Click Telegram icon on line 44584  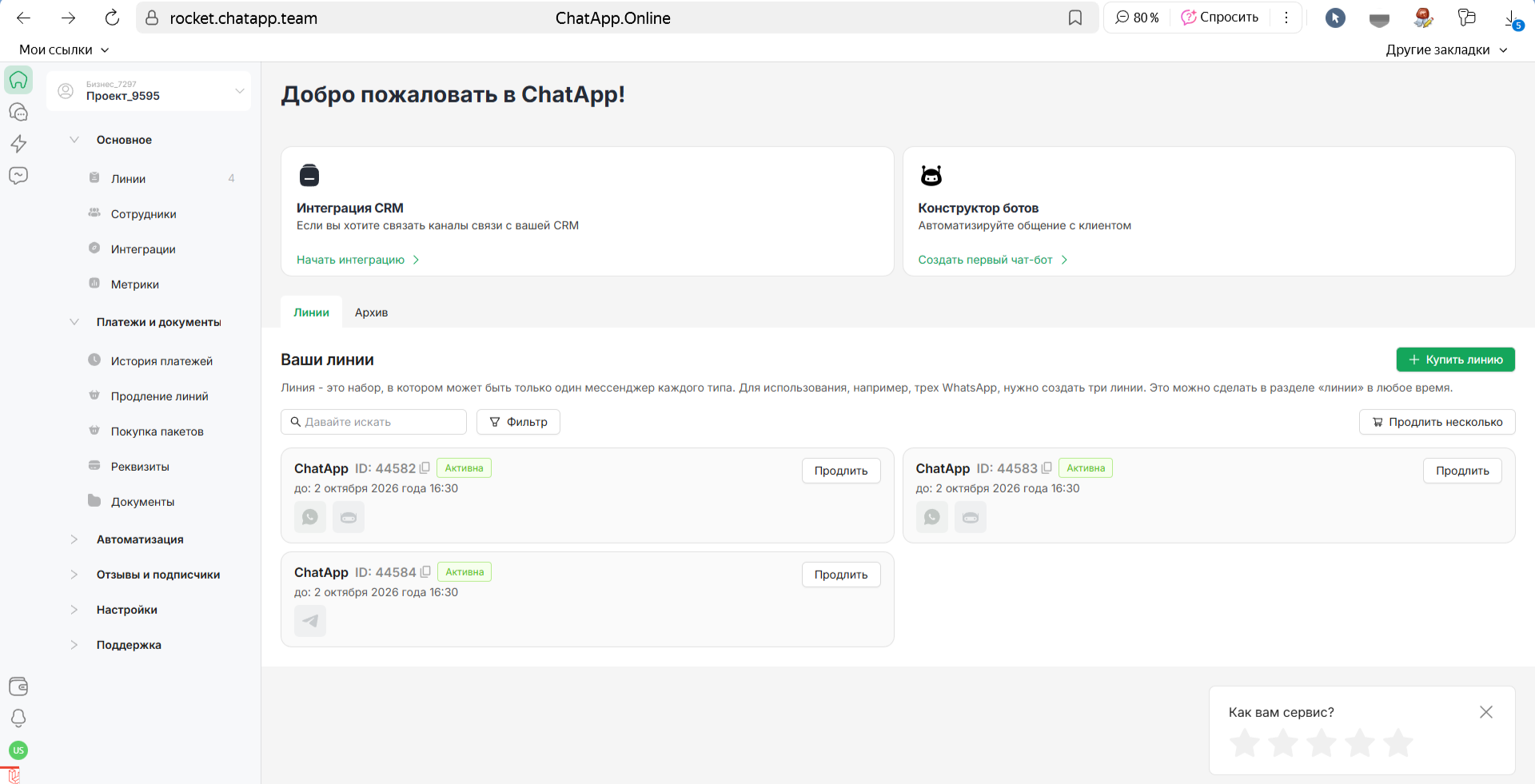point(310,621)
